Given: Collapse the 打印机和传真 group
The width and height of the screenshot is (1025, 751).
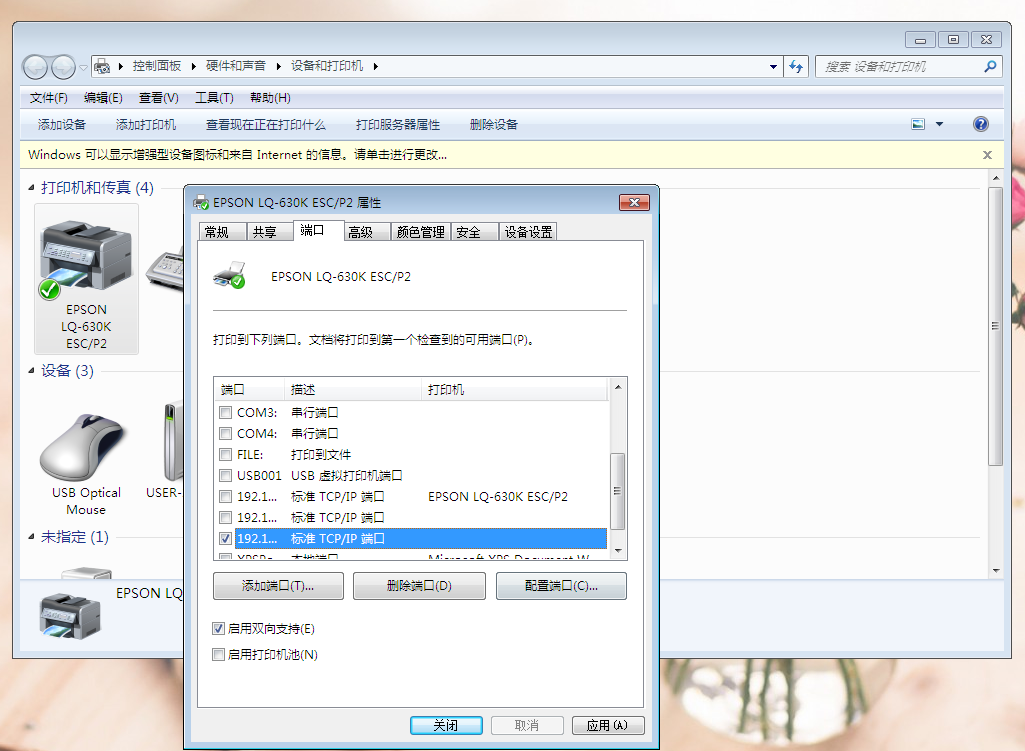Looking at the screenshot, I should 31,188.
